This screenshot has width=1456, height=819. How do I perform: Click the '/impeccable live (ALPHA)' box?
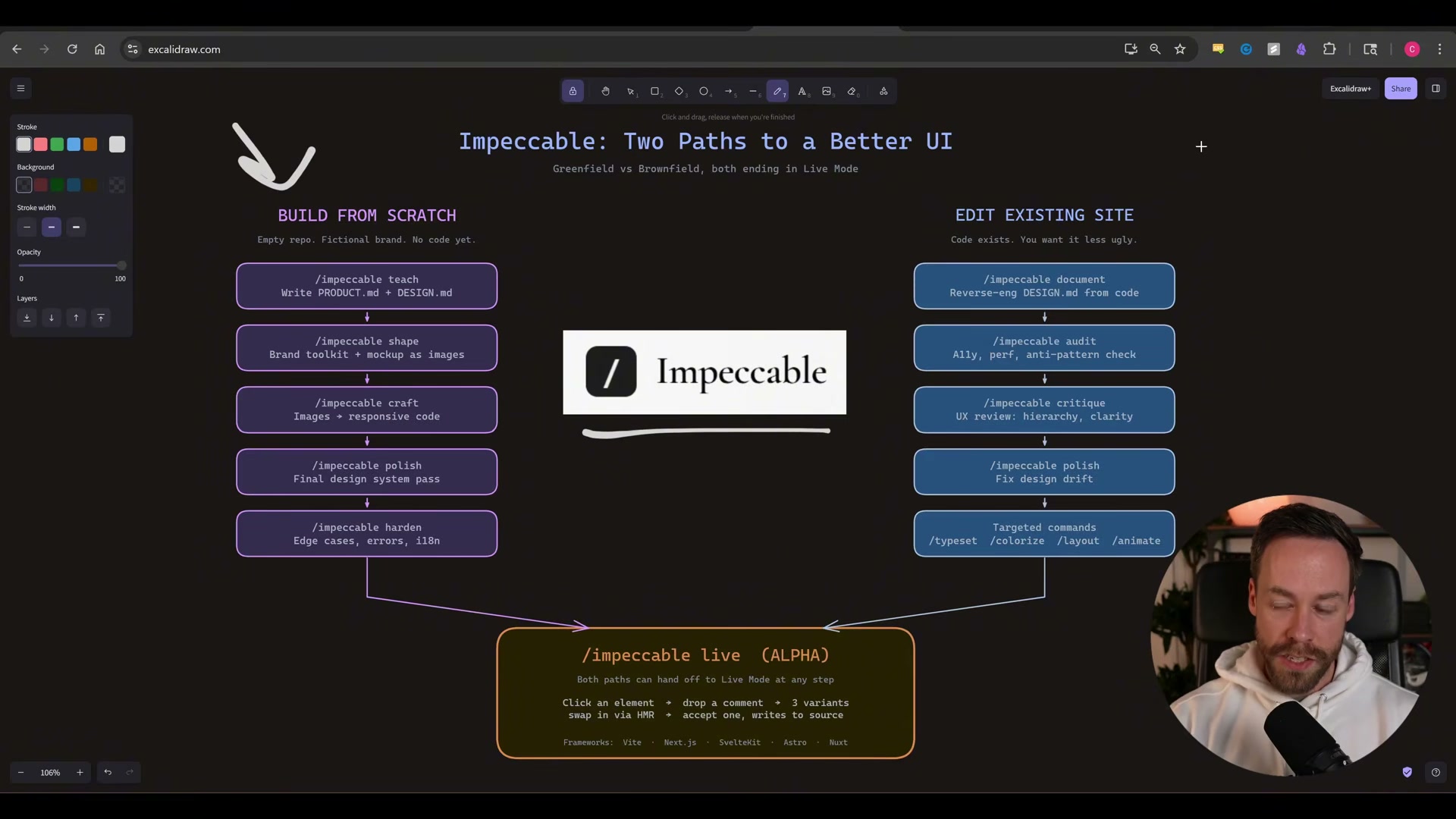tap(705, 692)
